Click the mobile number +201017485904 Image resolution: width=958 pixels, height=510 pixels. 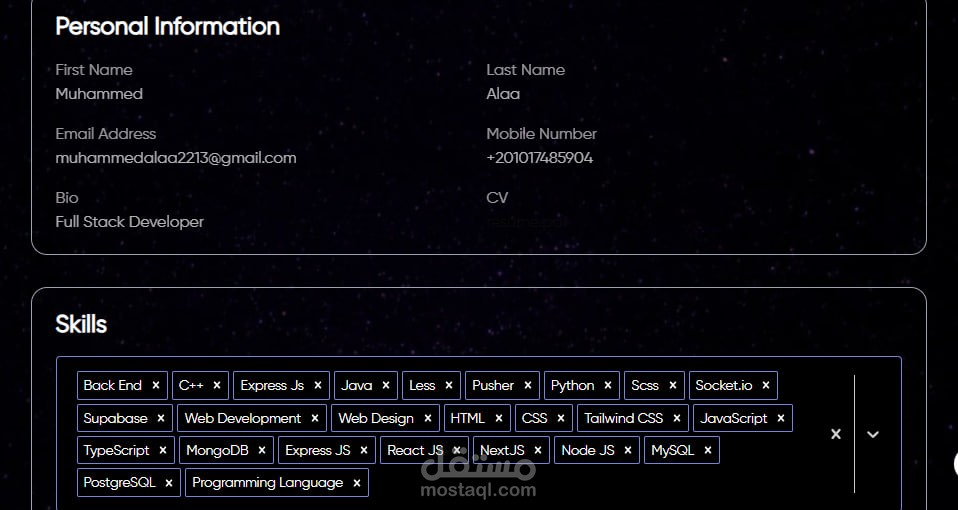click(539, 158)
